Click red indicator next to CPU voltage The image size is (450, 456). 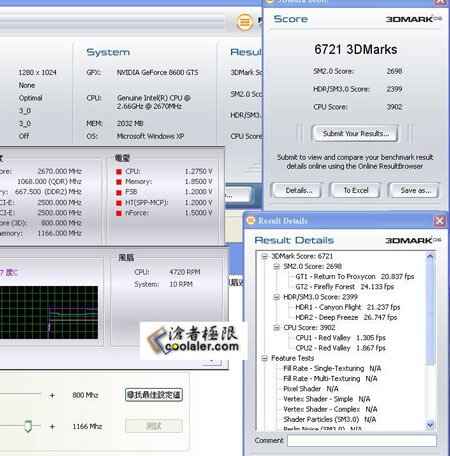pos(118,172)
